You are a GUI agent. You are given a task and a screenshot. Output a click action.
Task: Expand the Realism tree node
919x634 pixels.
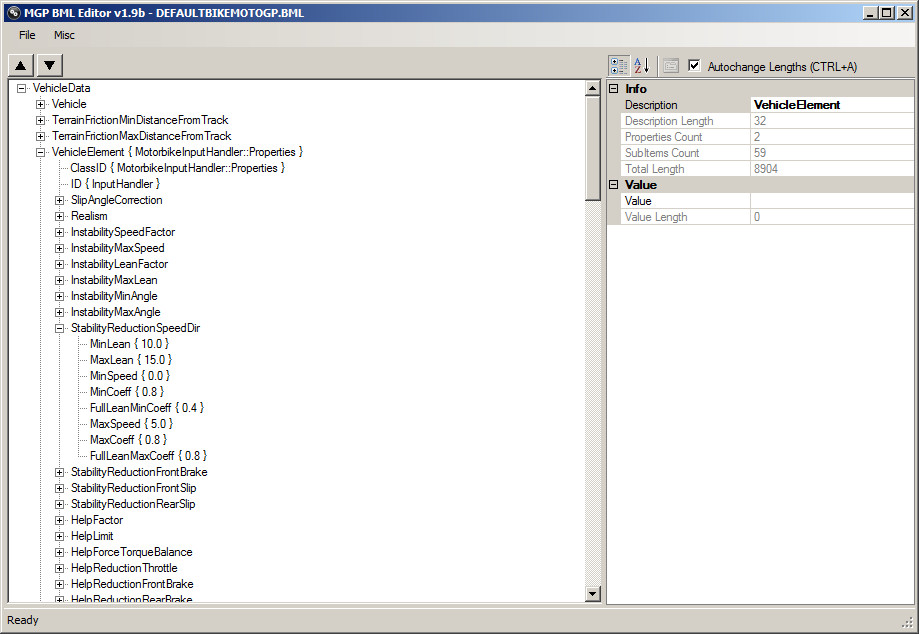click(x=59, y=216)
